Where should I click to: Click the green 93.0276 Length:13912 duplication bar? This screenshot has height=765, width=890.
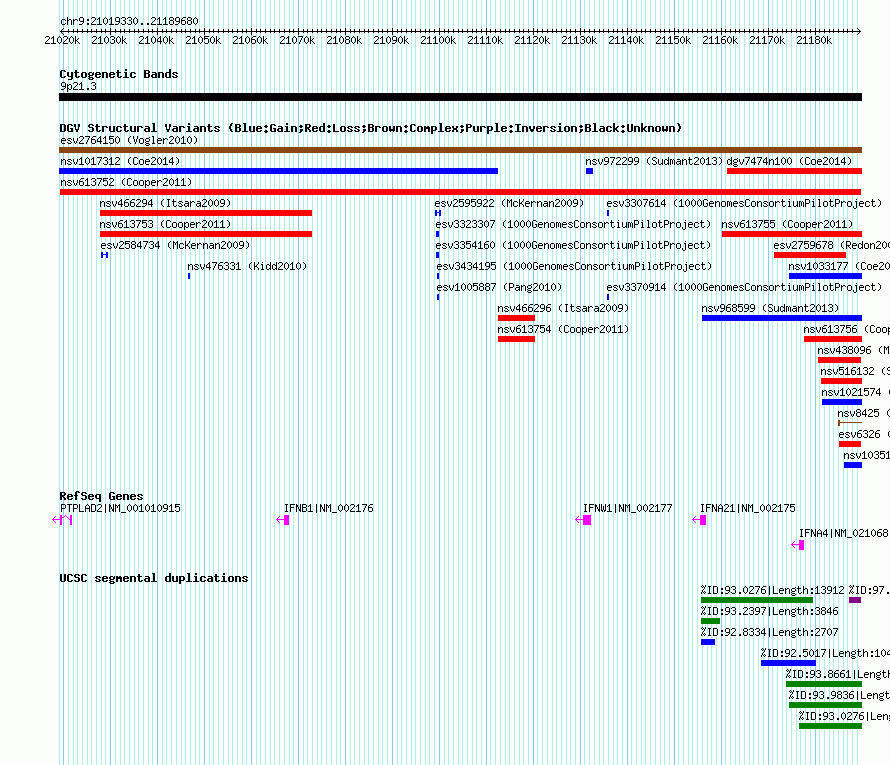(x=757, y=600)
